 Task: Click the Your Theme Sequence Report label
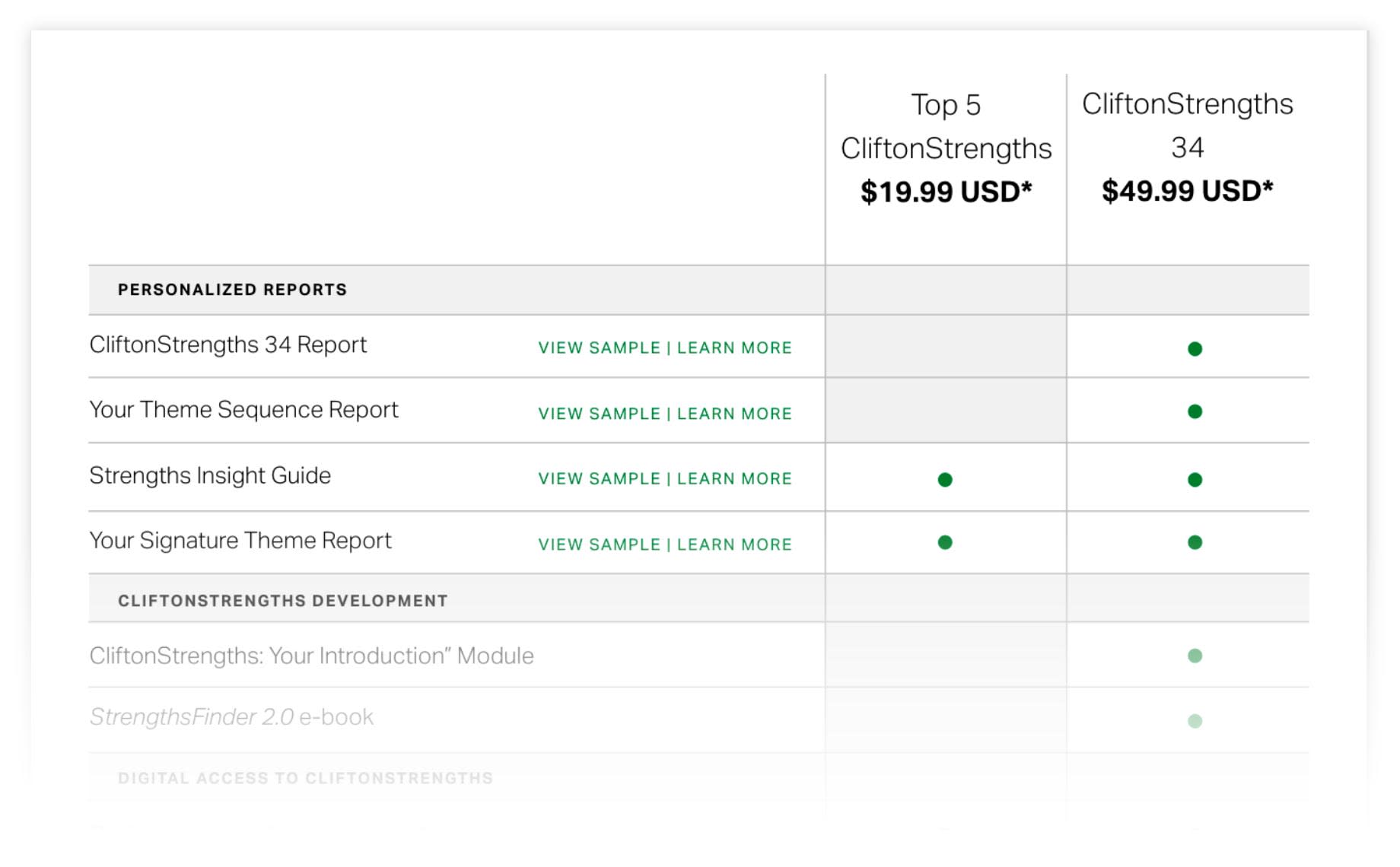(x=243, y=410)
